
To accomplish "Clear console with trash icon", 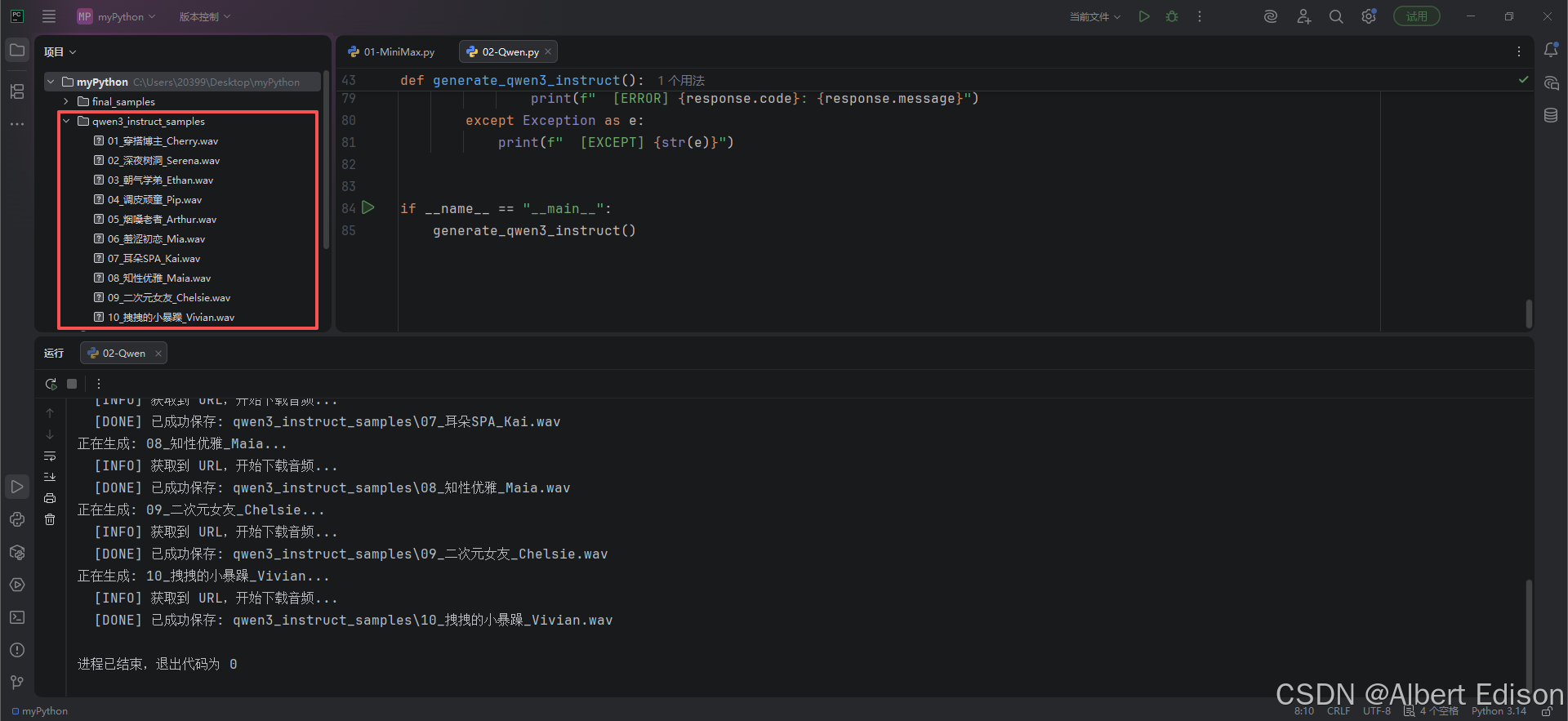I will pyautogui.click(x=50, y=519).
